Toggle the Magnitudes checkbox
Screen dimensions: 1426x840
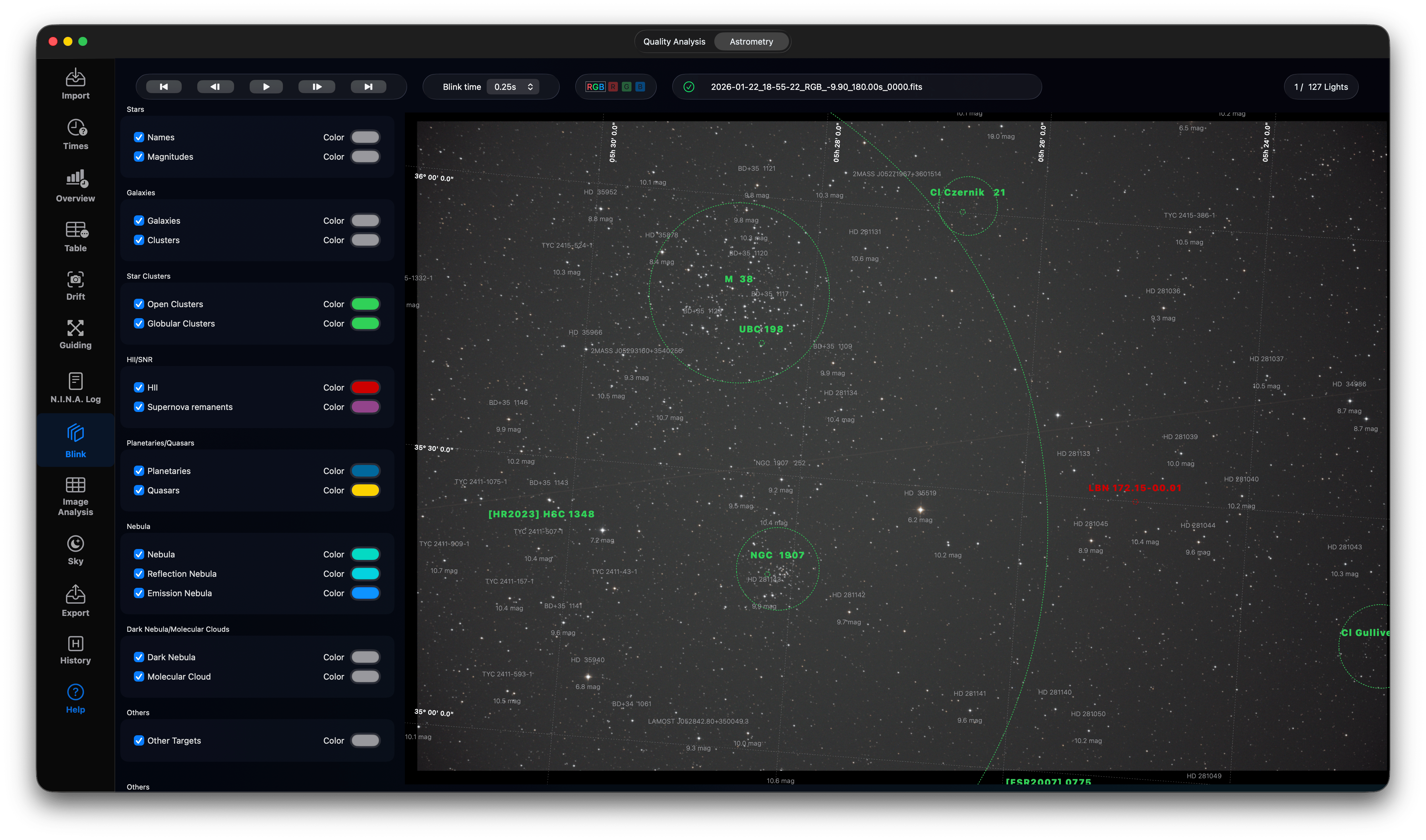(139, 156)
